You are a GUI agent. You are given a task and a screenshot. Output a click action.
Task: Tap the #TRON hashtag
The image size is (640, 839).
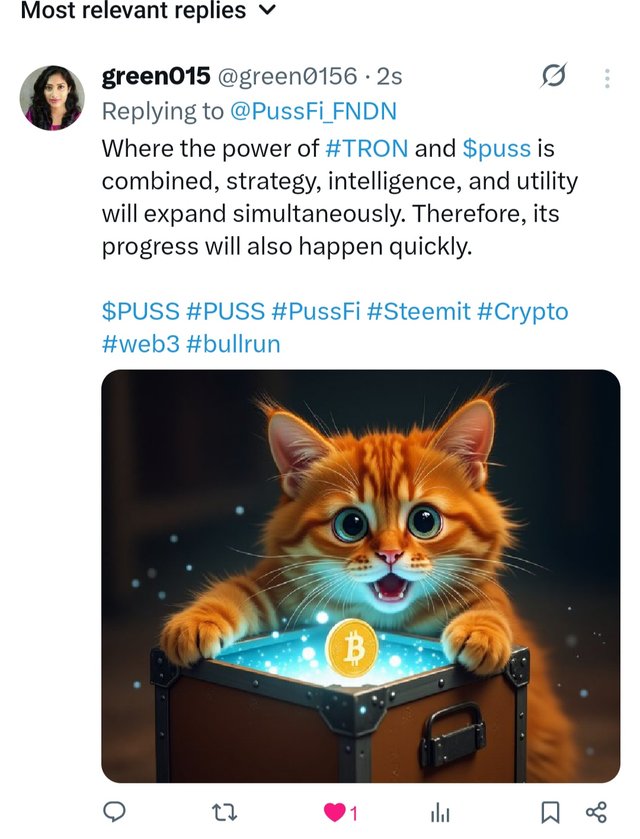[367, 149]
